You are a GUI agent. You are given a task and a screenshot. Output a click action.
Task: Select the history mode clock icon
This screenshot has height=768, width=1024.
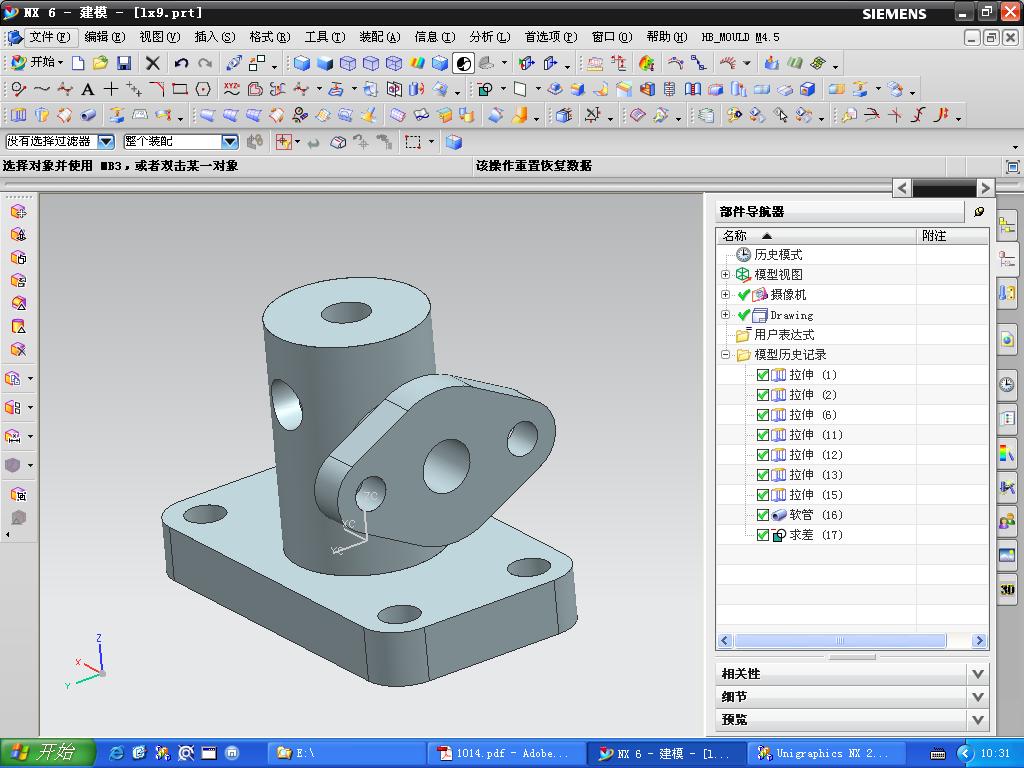(x=743, y=255)
